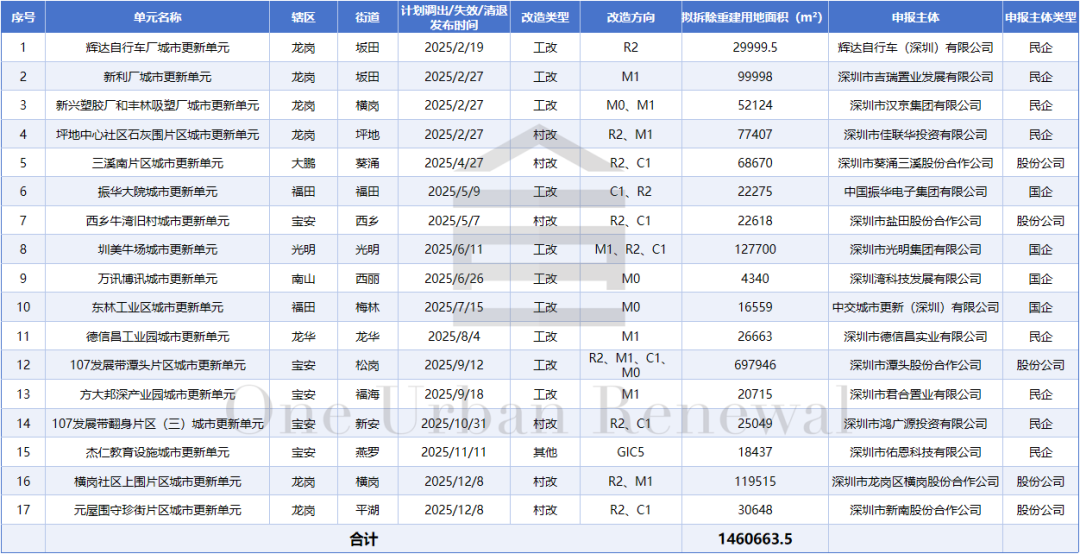This screenshot has height=554, width=1080.
Task: Click applicant 中国振华电子集团有限公司
Action: 915,192
